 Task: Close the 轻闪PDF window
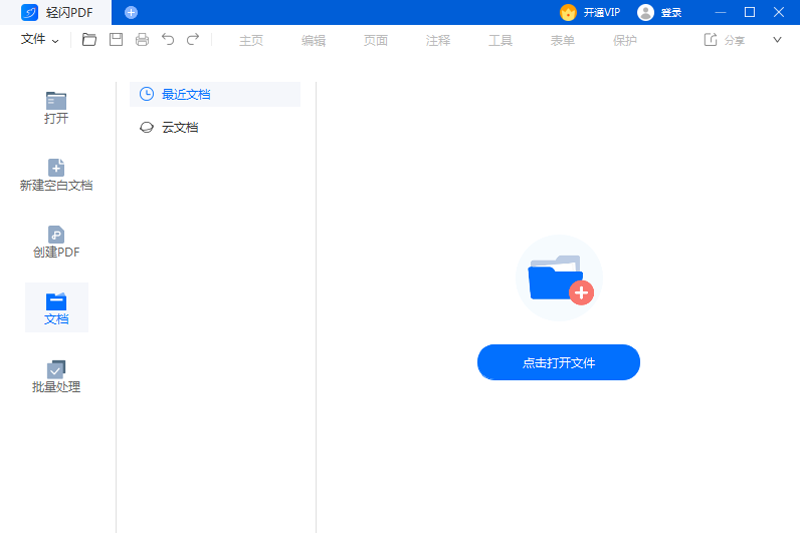click(779, 12)
